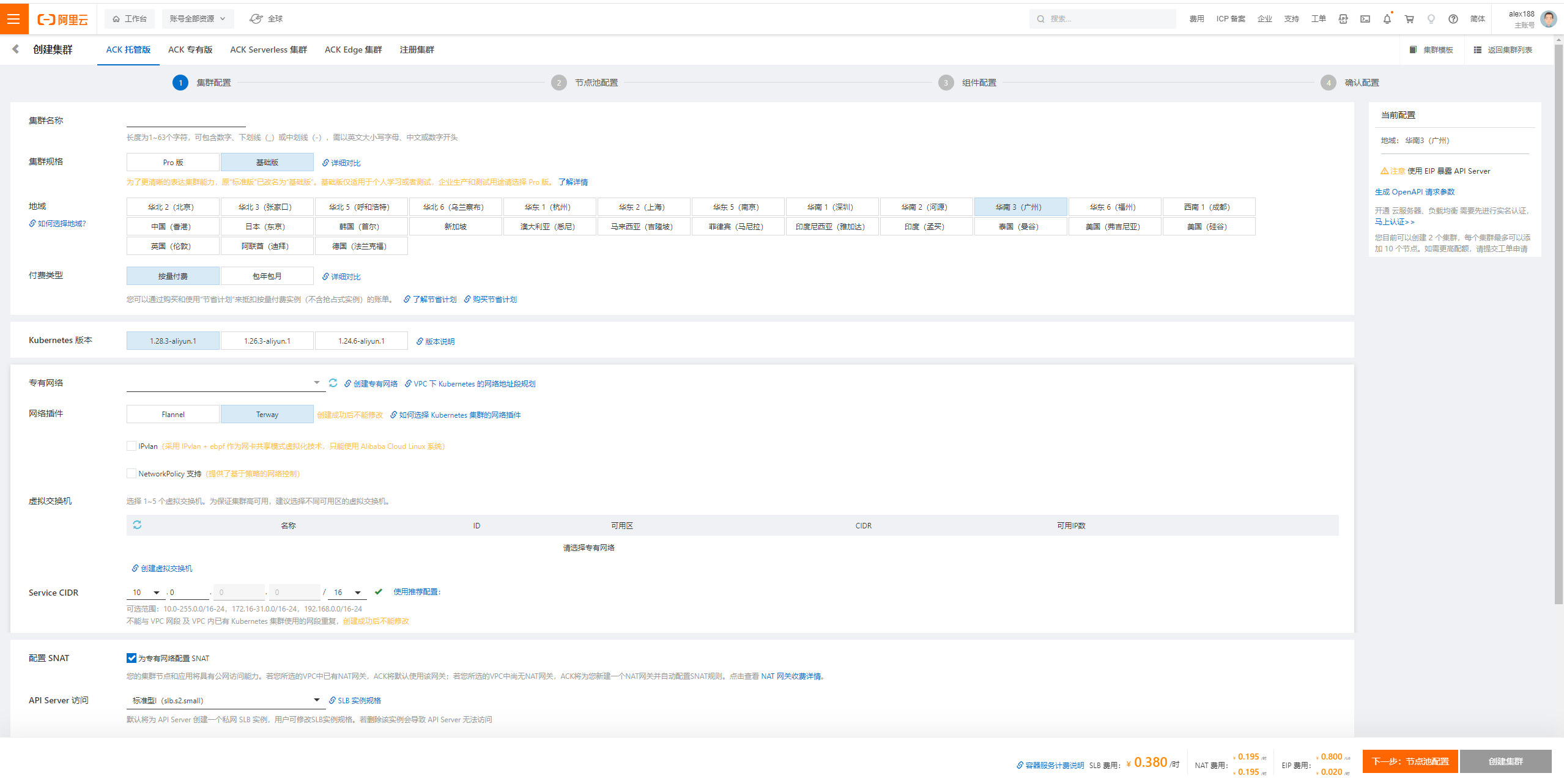Open ICP 备案 menu
Viewport: 1564px width, 784px height.
(1231, 19)
